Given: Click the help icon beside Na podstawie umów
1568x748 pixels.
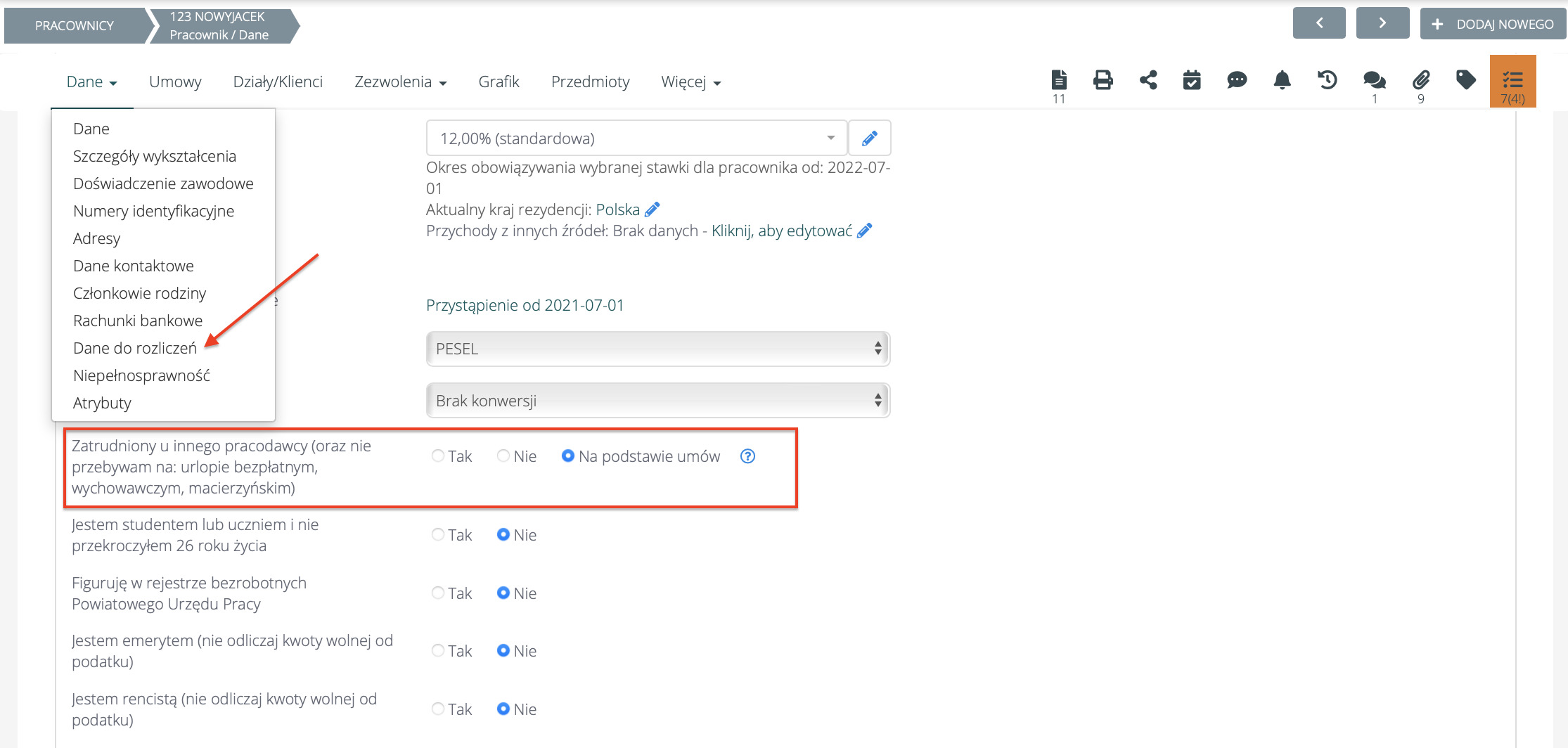Looking at the screenshot, I should (747, 456).
